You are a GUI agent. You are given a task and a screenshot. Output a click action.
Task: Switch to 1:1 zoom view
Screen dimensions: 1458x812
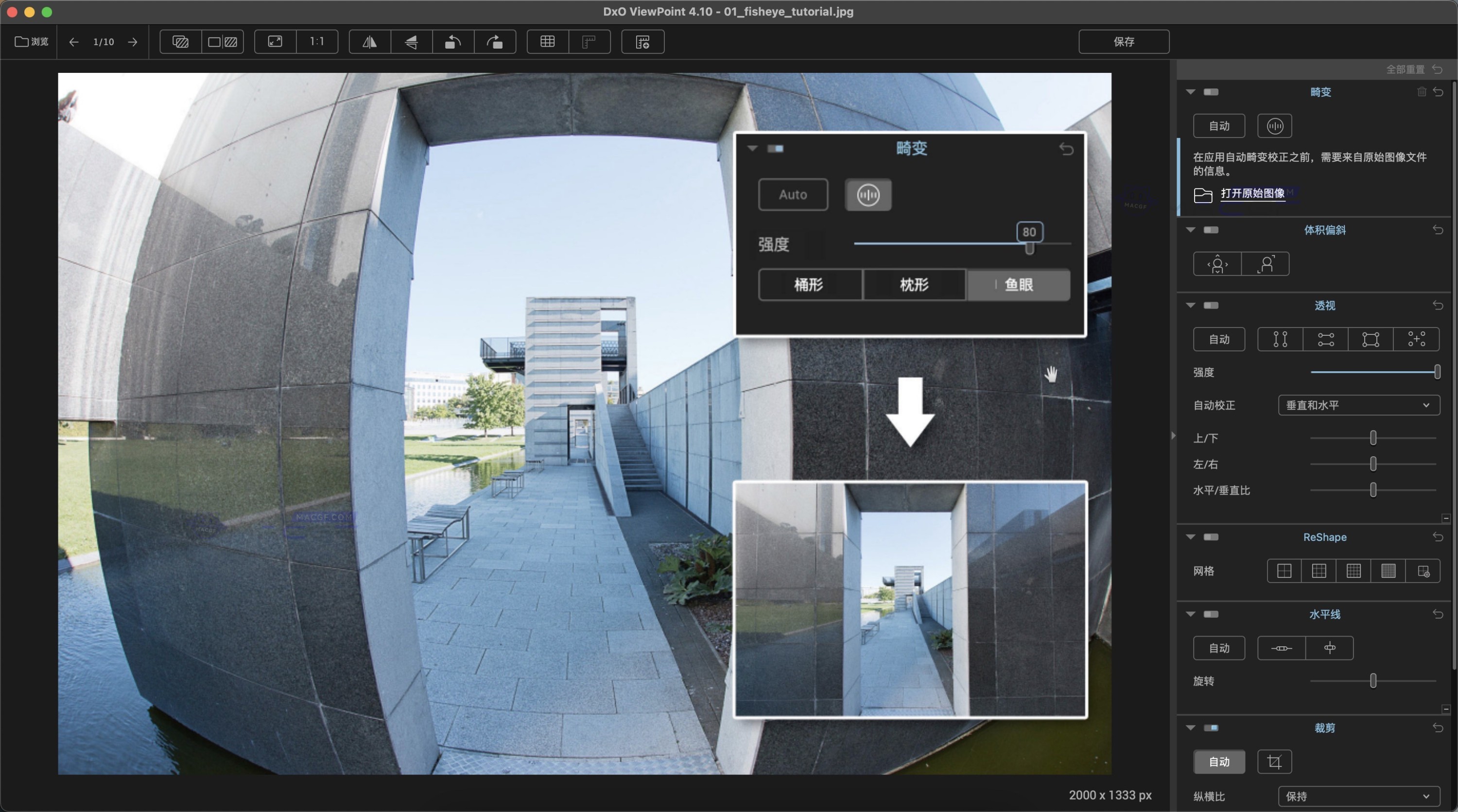click(x=317, y=42)
